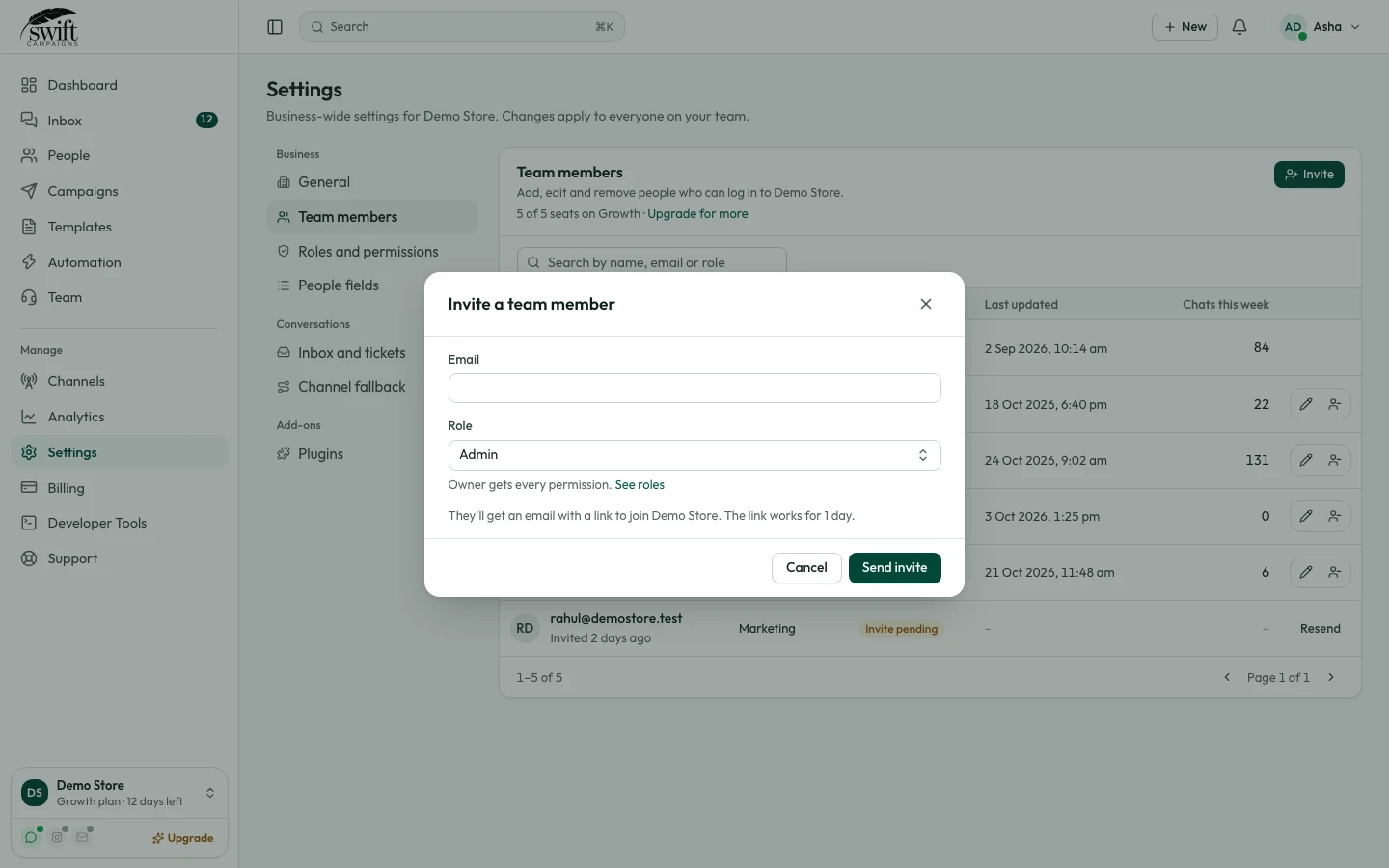Toggle the sidebar collapse icon
Viewport: 1389px width, 868px height.
tap(275, 27)
